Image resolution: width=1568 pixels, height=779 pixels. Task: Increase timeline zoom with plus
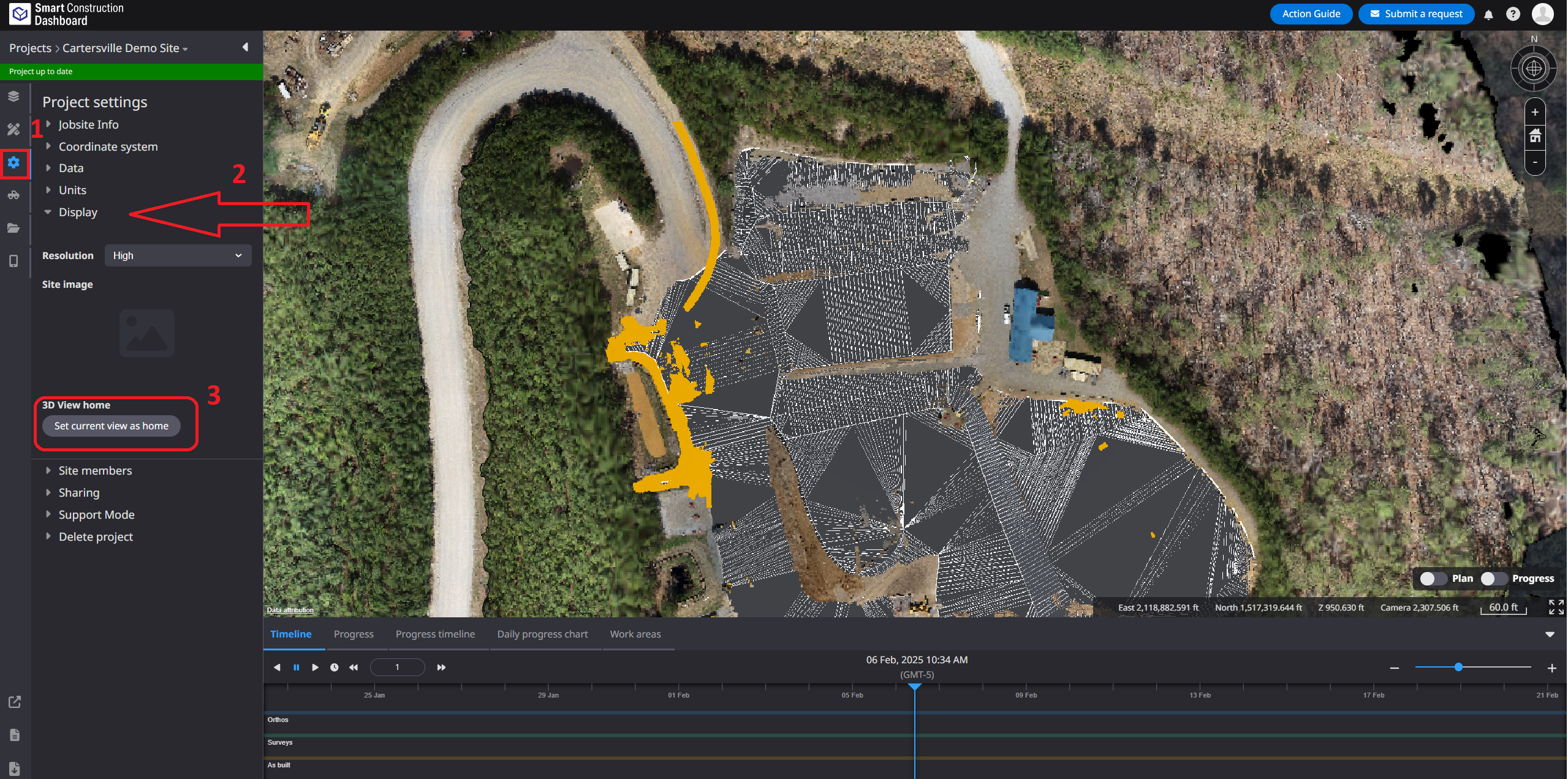pyautogui.click(x=1552, y=668)
